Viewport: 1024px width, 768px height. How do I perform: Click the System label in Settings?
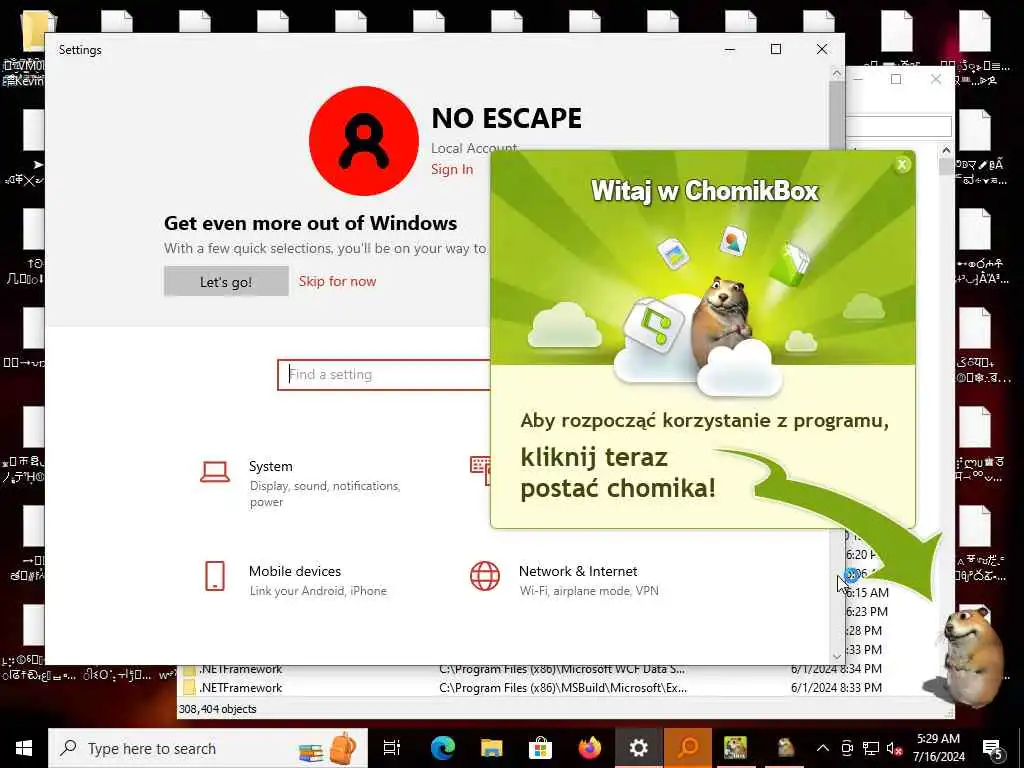tap(270, 466)
